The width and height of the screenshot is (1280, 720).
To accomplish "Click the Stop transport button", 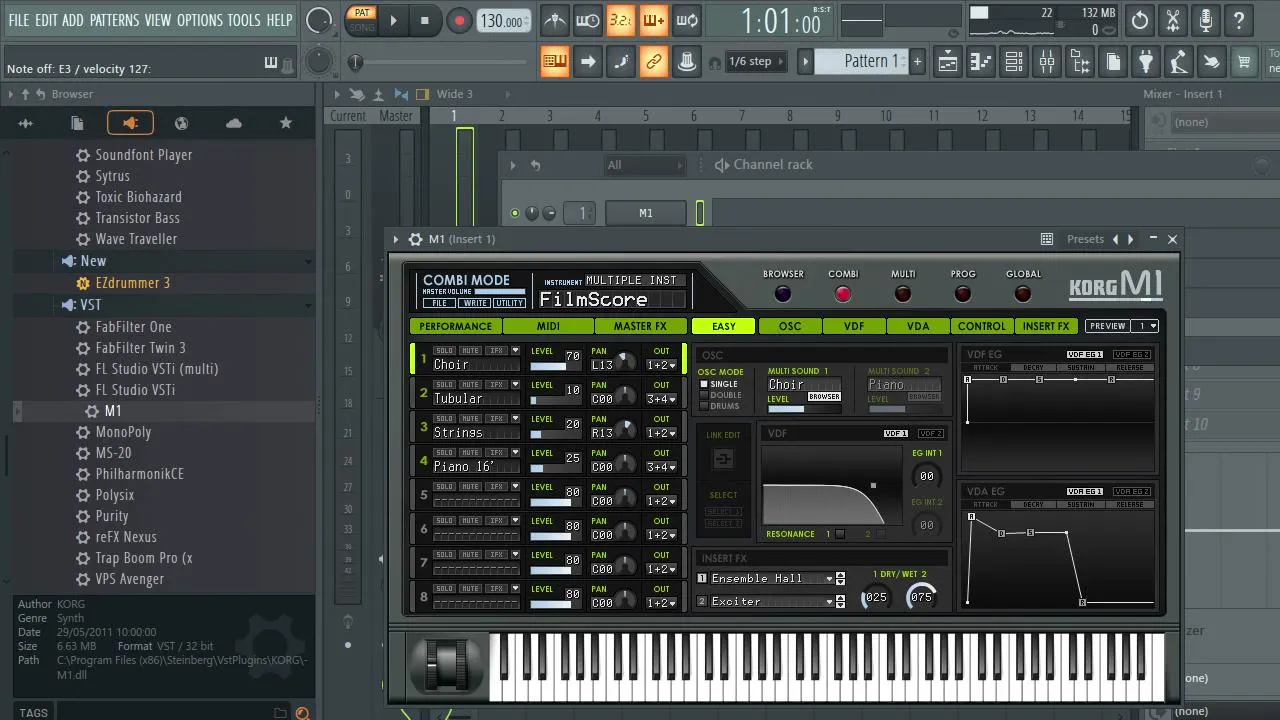I will coord(424,20).
